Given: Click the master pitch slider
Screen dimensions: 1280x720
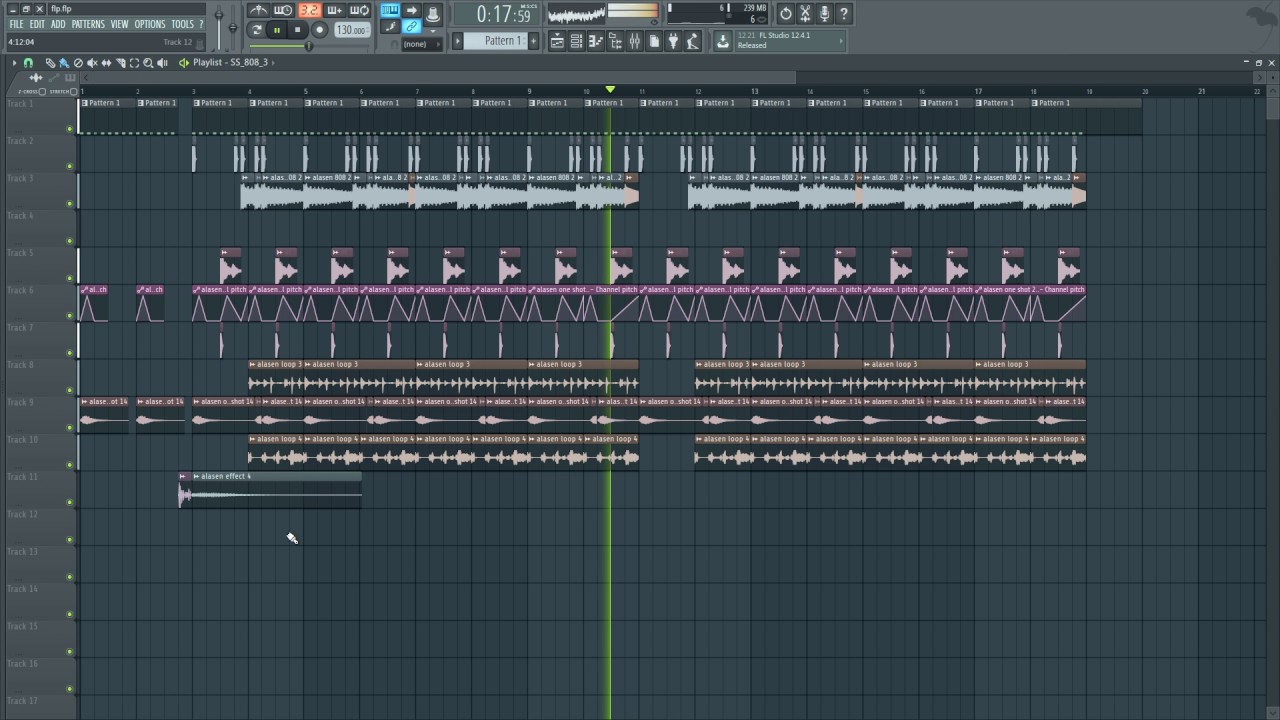Looking at the screenshot, I should (x=233, y=27).
